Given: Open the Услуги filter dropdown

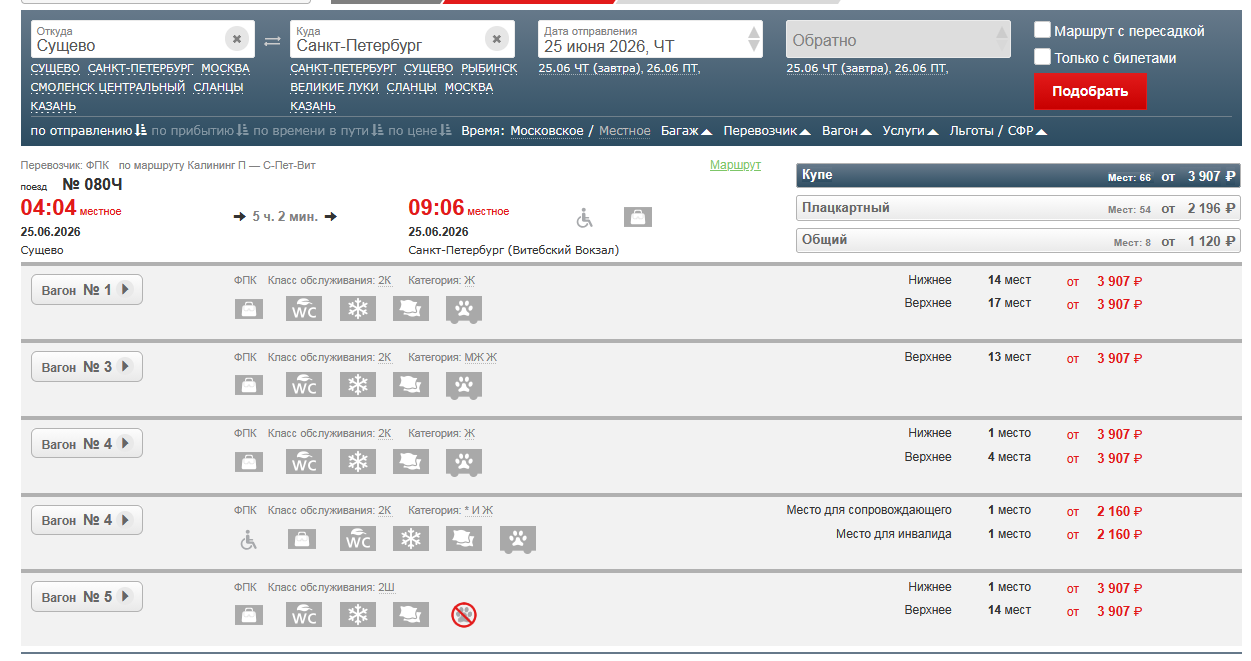Looking at the screenshot, I should tap(911, 131).
